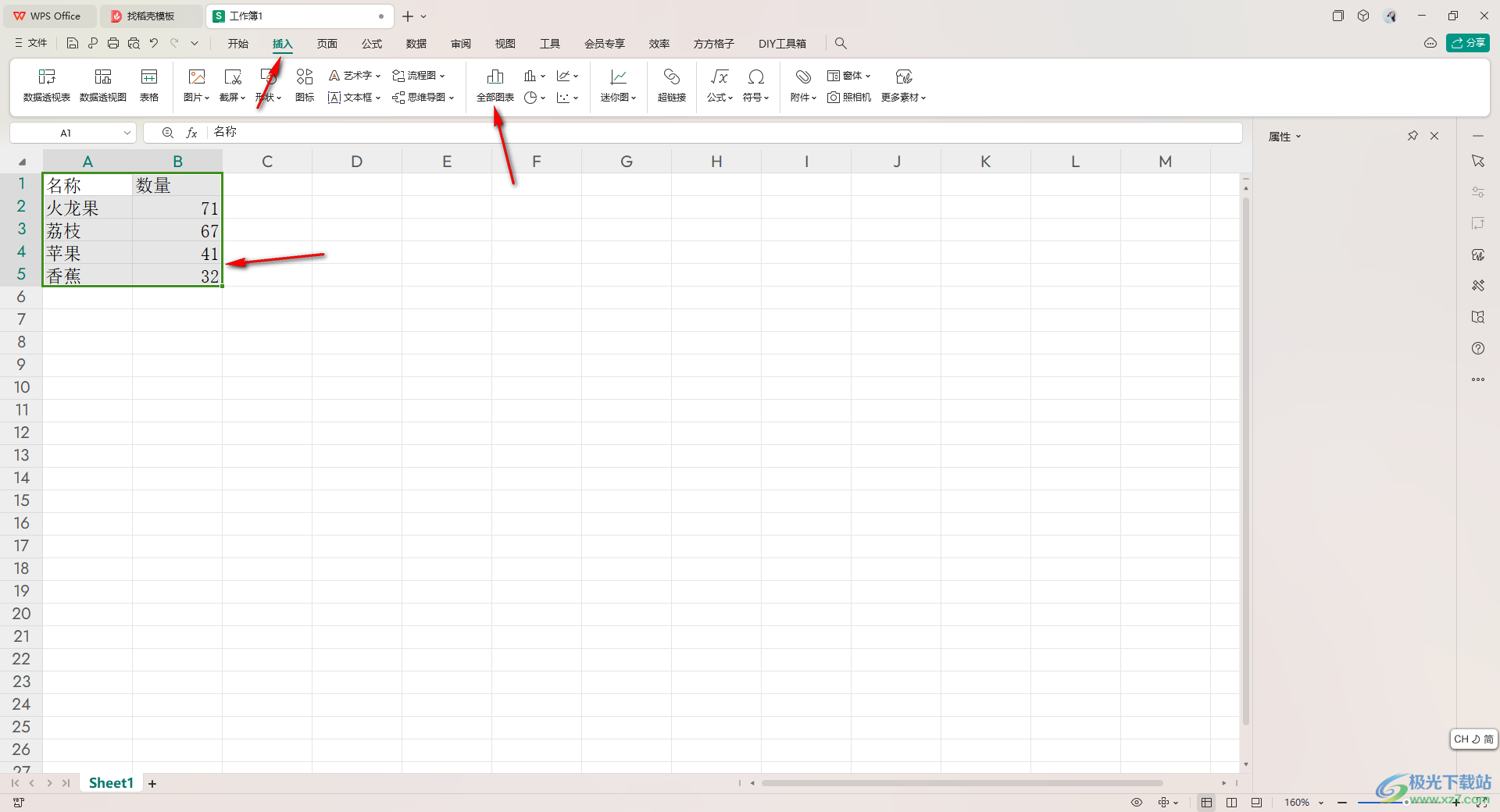Viewport: 1500px width, 812px height.
Task: Click the 分享 Share button
Action: pyautogui.click(x=1468, y=43)
